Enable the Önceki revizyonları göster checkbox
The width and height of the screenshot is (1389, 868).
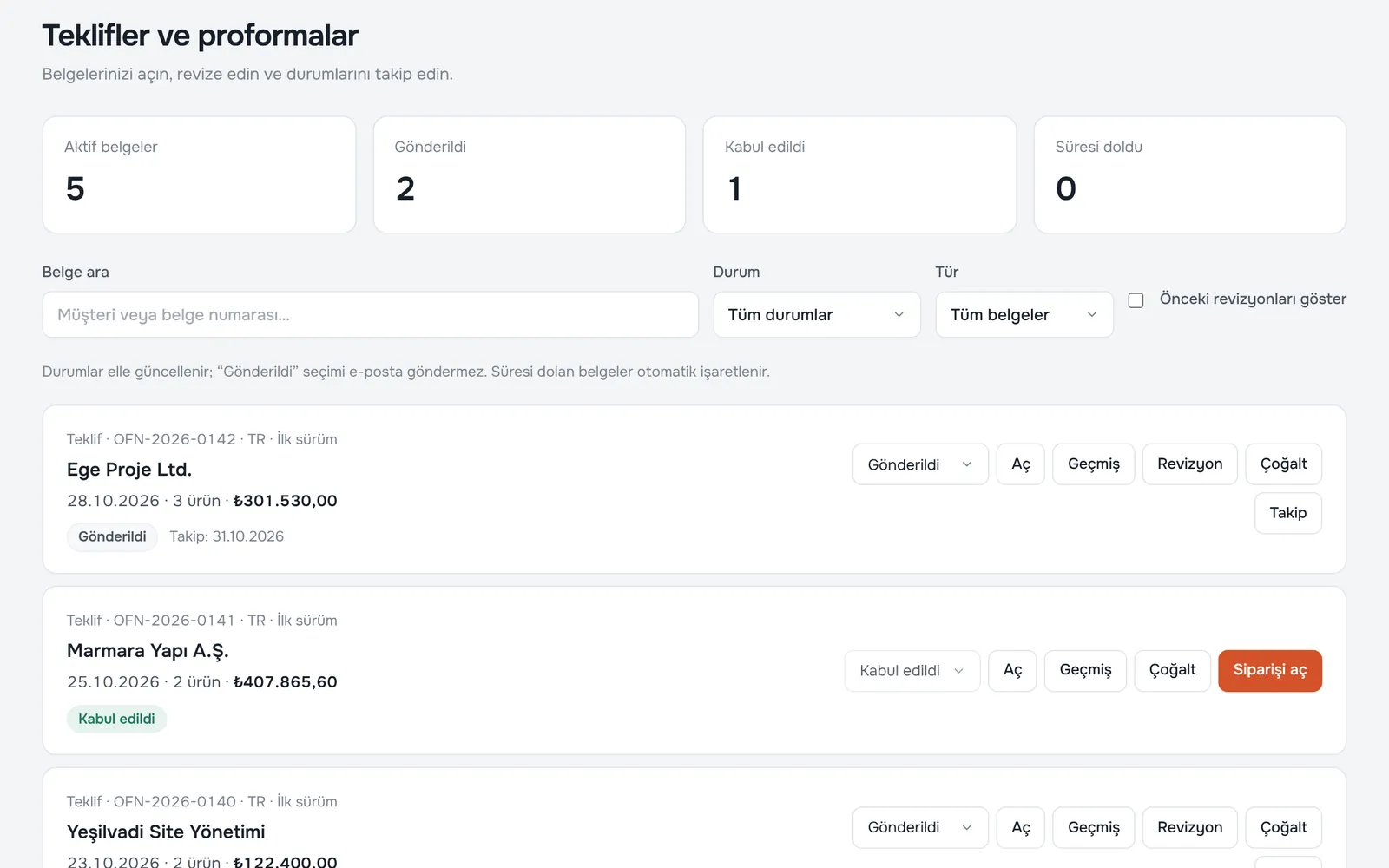pos(1136,300)
